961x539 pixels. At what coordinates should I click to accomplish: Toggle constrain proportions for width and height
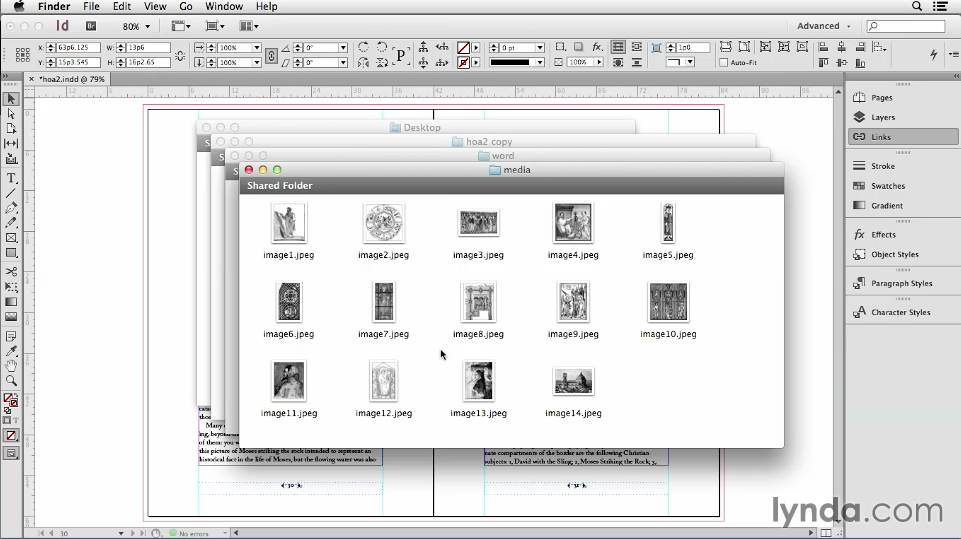180,55
